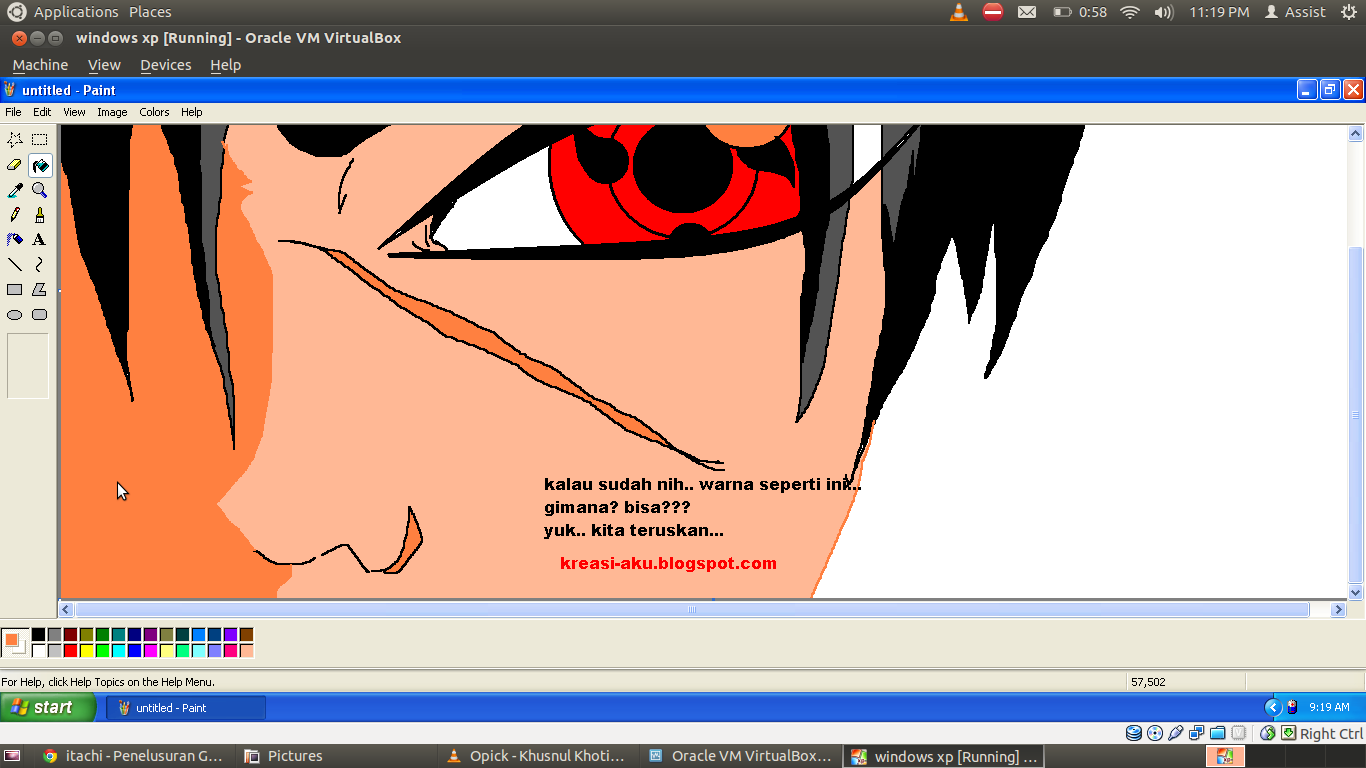Choose the Fill With Color bucket tool
1366x768 pixels.
(40, 165)
